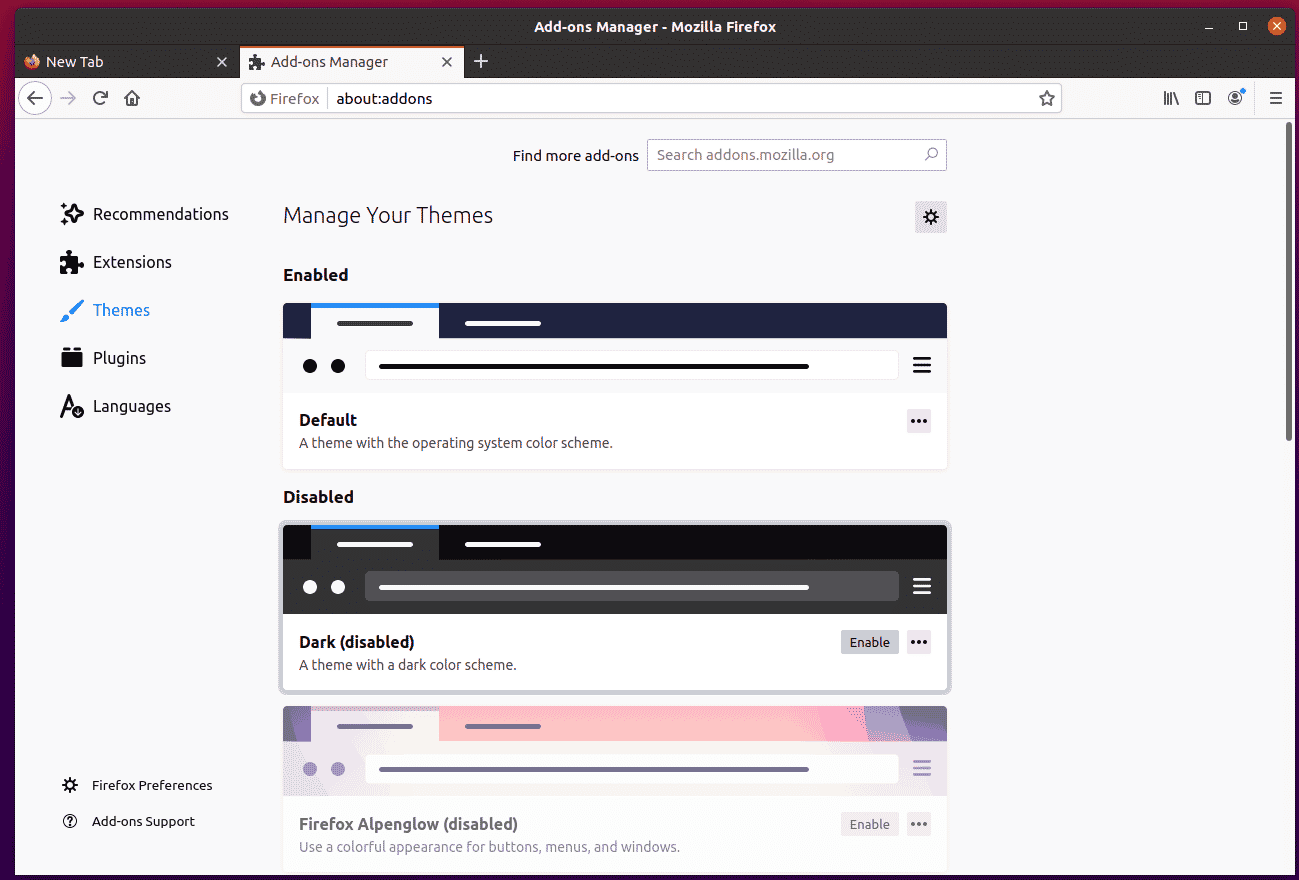Viewport: 1299px width, 880px height.
Task: Open more options for Default theme
Action: coord(919,421)
